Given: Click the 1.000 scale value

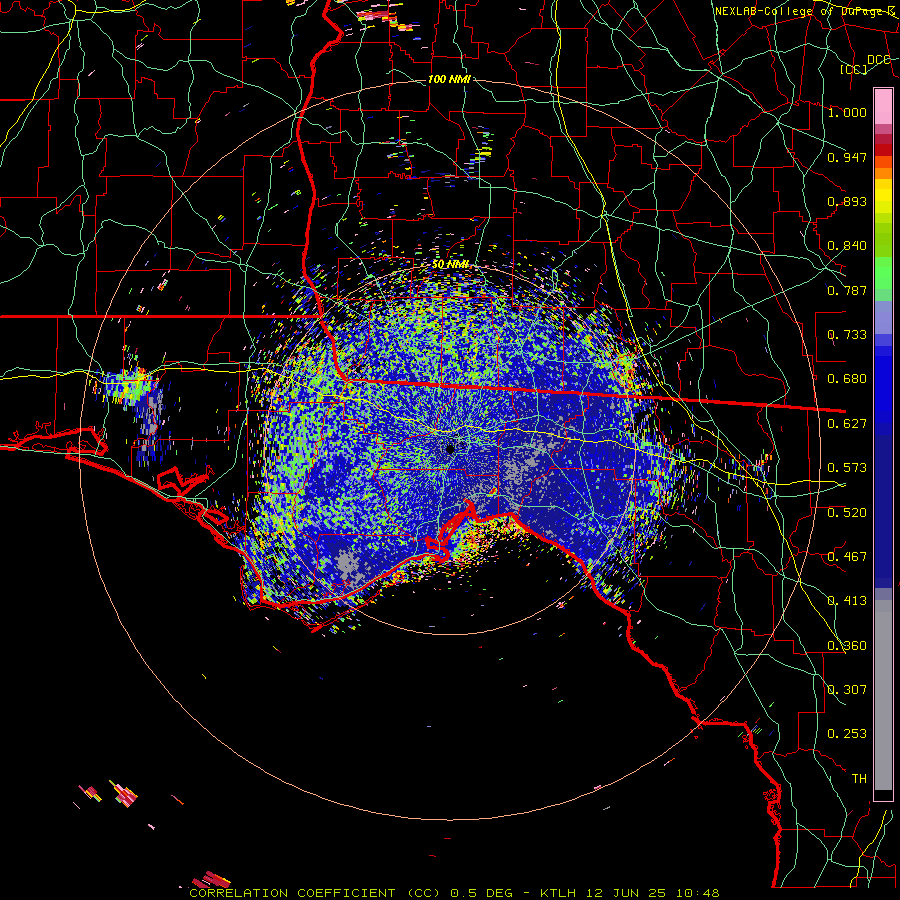Looking at the screenshot, I should pyautogui.click(x=847, y=112).
